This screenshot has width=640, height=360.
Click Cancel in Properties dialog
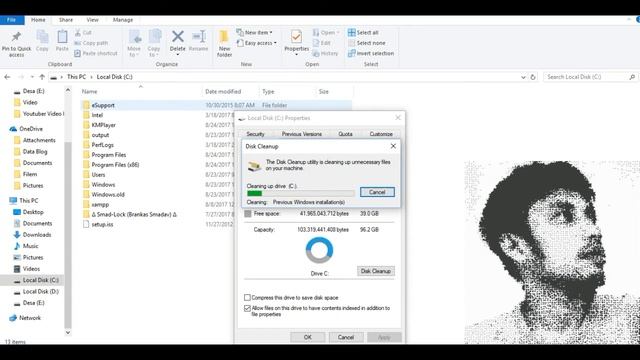click(346, 337)
